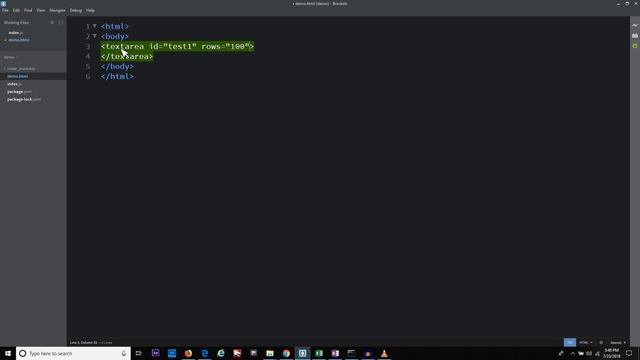Open Firefox from the taskbar
This screenshot has width=640, height=360.
(x=188, y=353)
